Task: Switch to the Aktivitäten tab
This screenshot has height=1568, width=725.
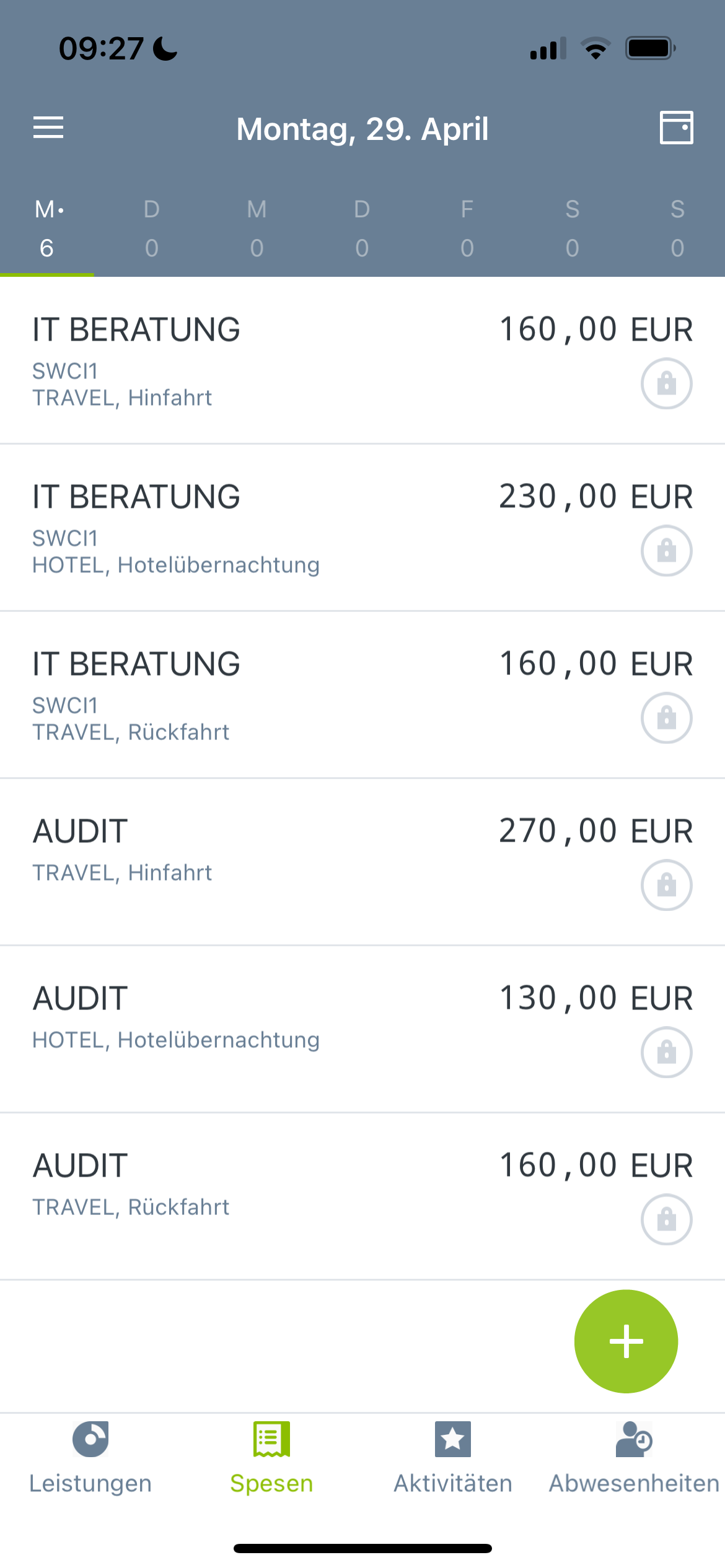Action: click(x=453, y=1458)
